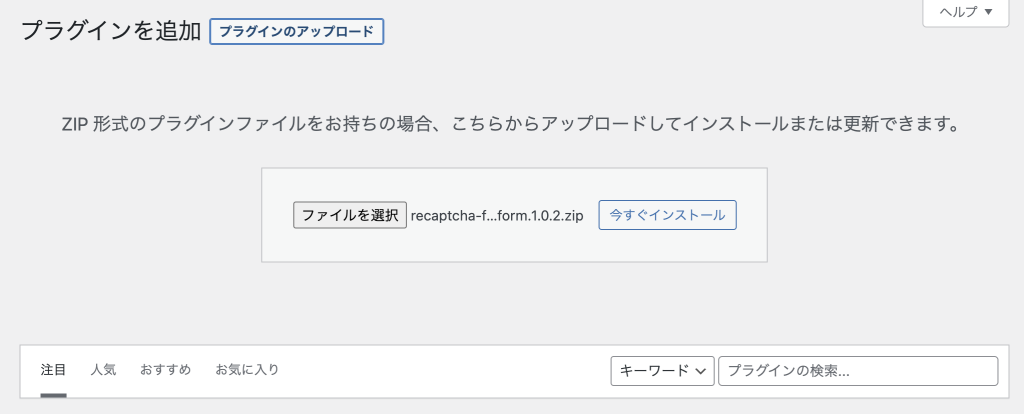The width and height of the screenshot is (1024, 414).
Task: Click empty space inside the upload form box
Action: [514, 245]
